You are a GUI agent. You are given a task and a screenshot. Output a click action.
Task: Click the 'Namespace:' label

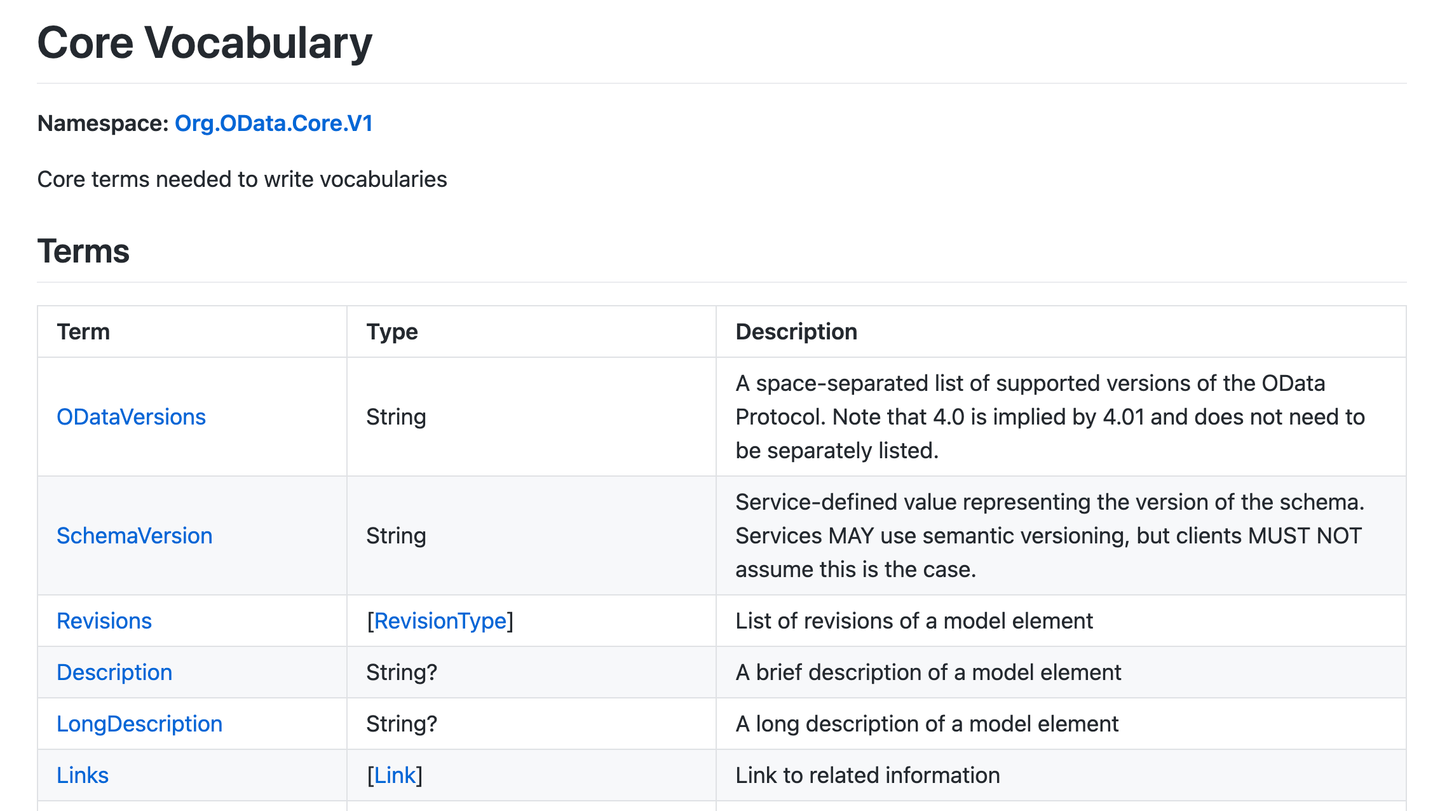pyautogui.click(x=103, y=123)
